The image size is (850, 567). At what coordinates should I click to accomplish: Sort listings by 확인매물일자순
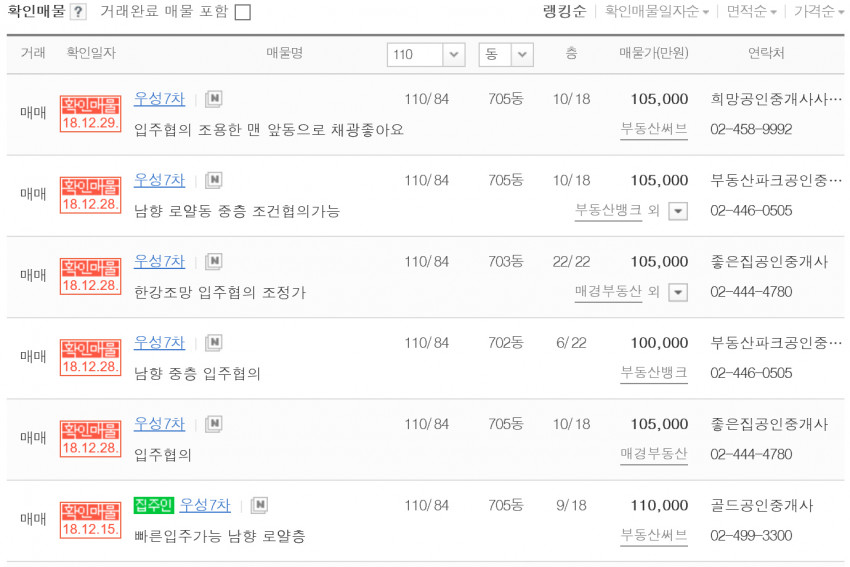[657, 12]
